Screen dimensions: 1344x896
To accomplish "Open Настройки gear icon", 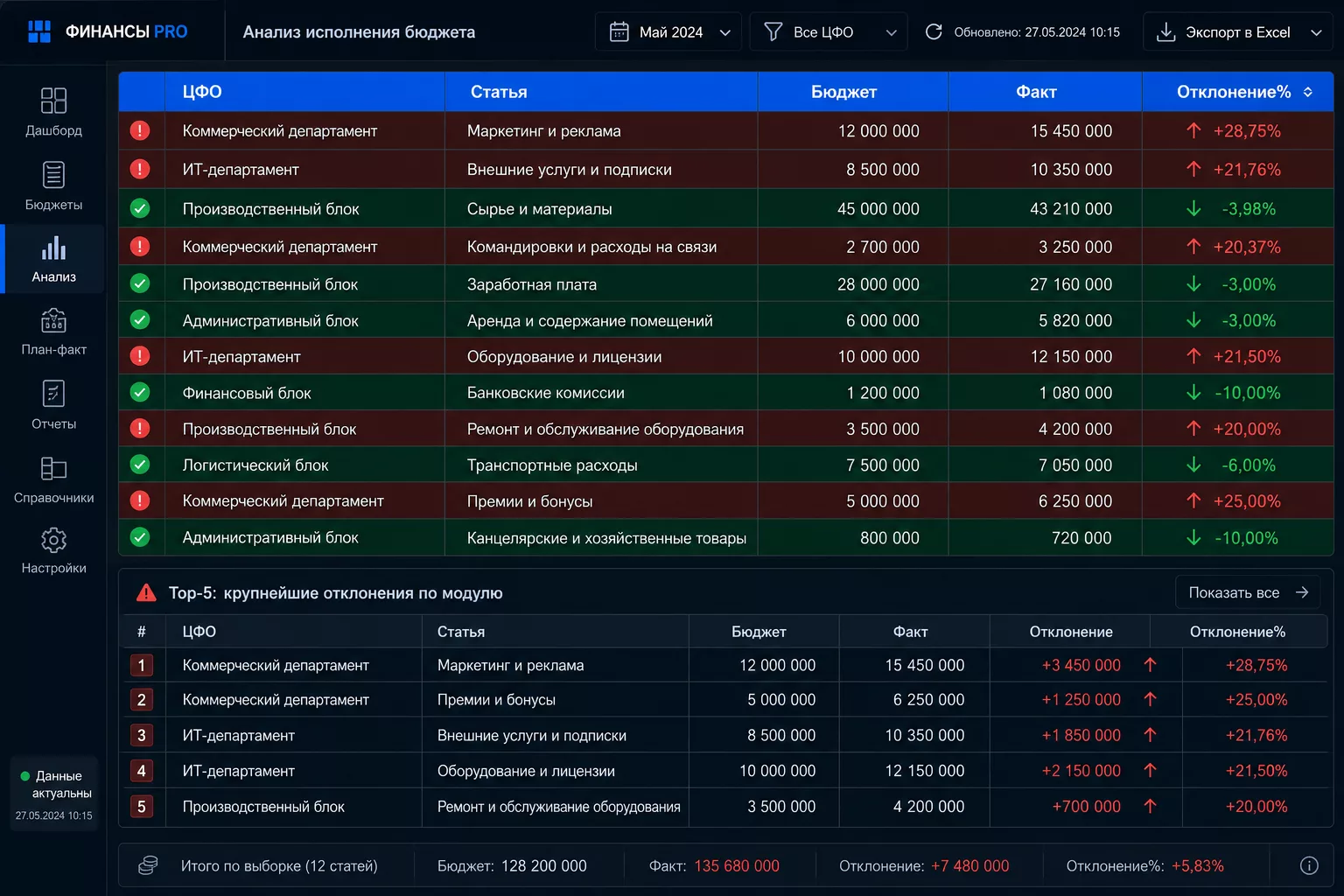I will click(53, 540).
